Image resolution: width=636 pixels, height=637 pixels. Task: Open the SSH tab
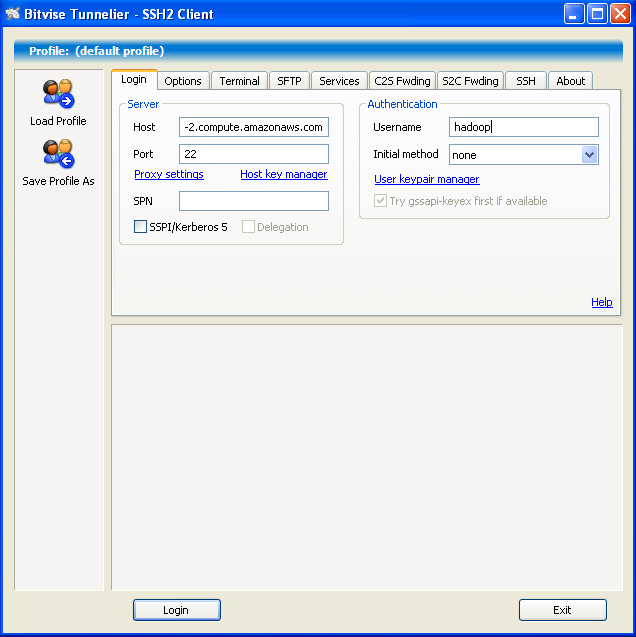point(526,81)
